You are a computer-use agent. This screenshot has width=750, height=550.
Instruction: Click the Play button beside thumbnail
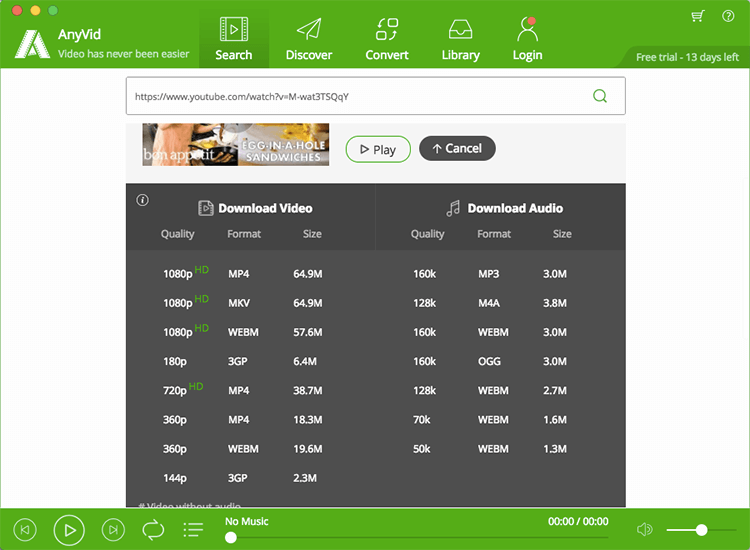pos(378,149)
